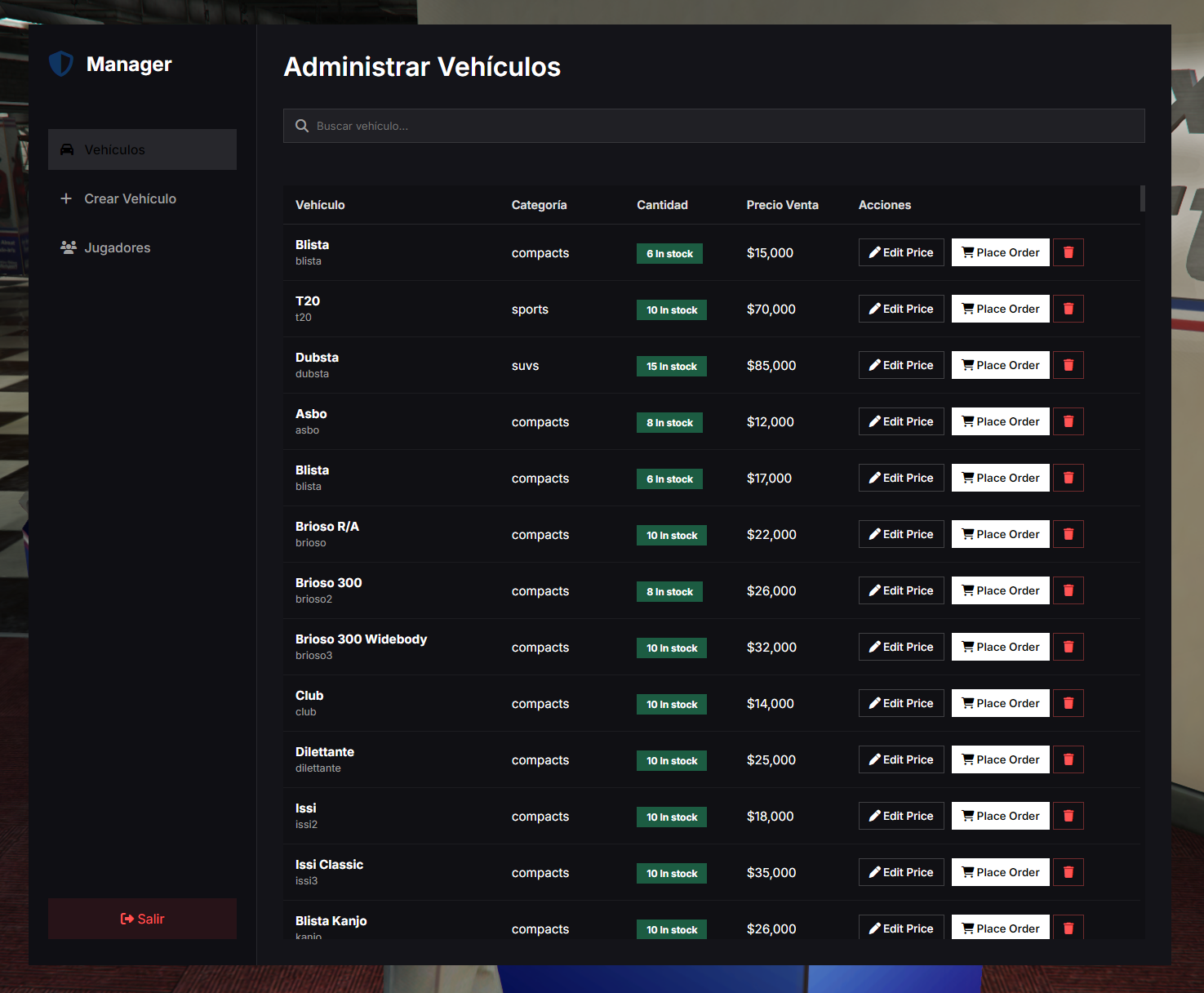Edit price of Brioso 300 Widebody
Viewport: 1204px width, 993px height.
tap(901, 647)
